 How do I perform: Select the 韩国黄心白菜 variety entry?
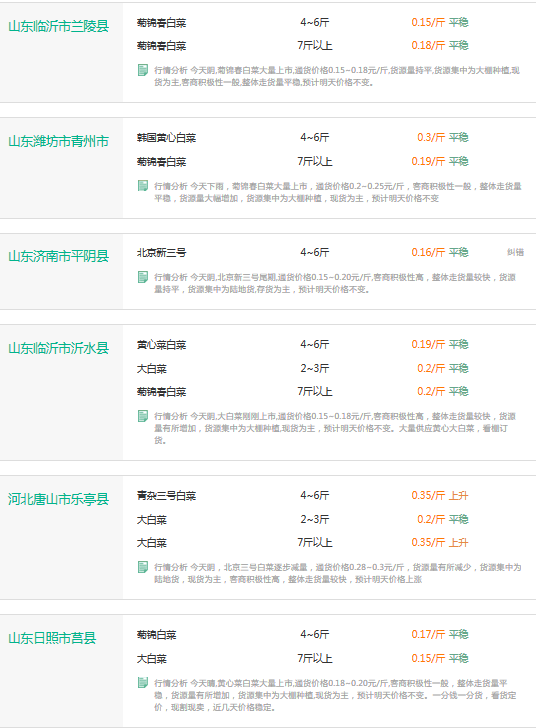[166, 138]
